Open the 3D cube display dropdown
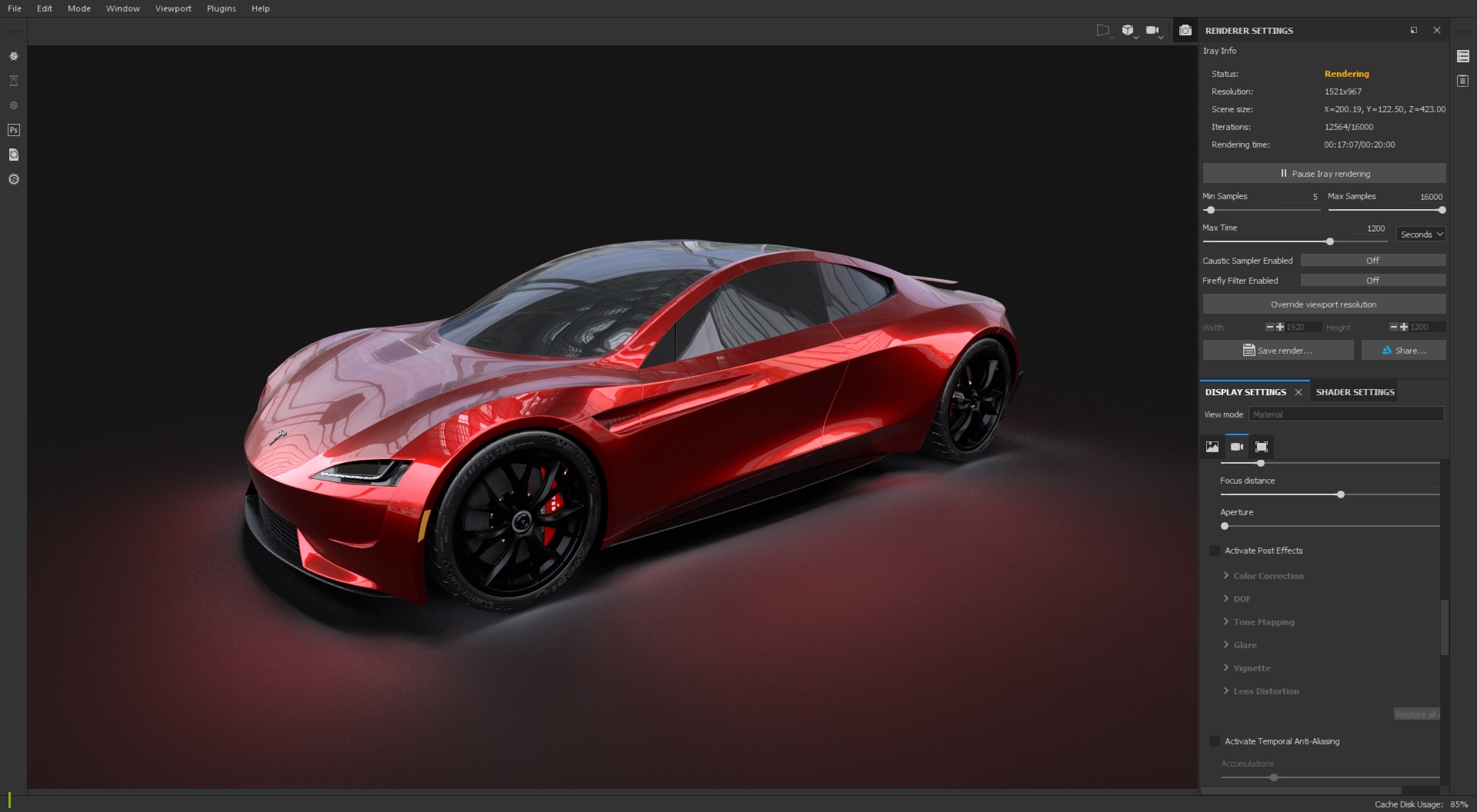 tap(1129, 31)
